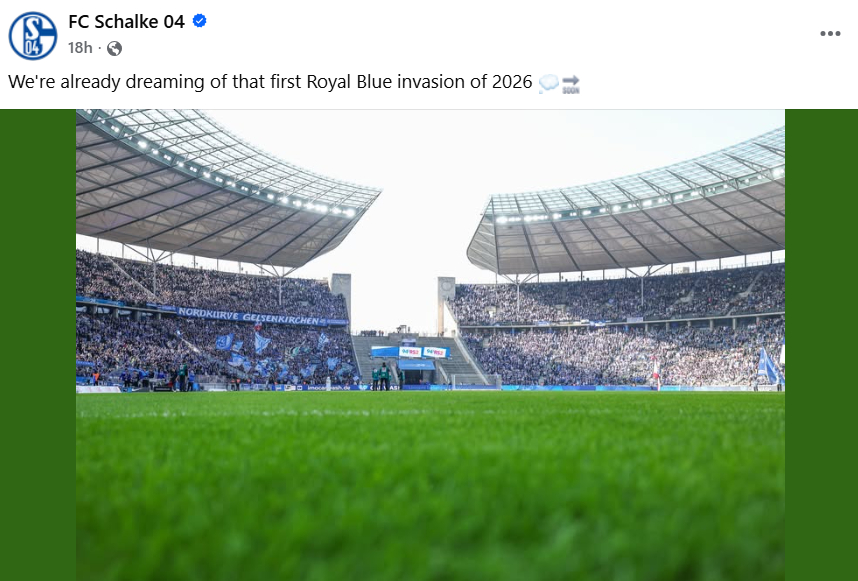Open the post via the 18h timestamp
Image resolution: width=858 pixels, height=581 pixels.
click(x=80, y=47)
